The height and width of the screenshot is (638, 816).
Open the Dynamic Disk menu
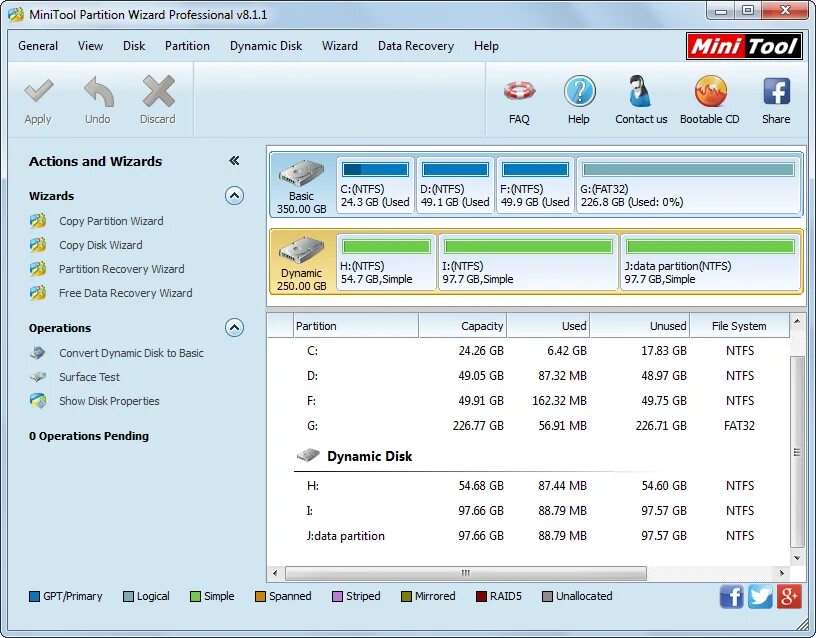click(266, 46)
